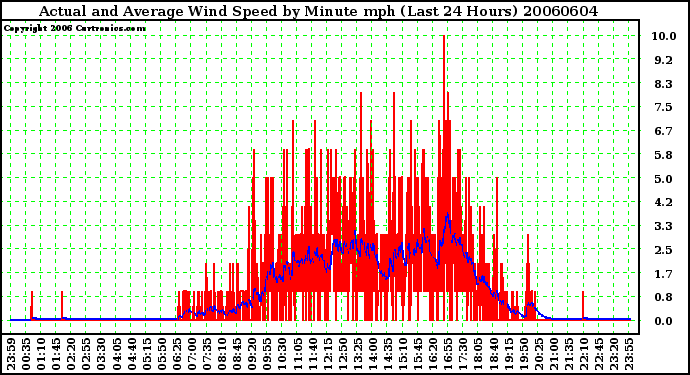Click the 12:15 time label

(327, 354)
